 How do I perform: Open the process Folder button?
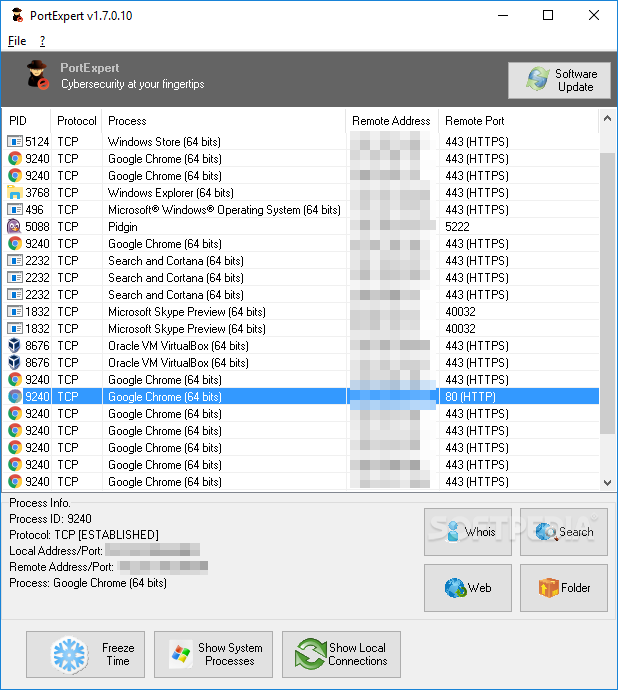coord(563,588)
